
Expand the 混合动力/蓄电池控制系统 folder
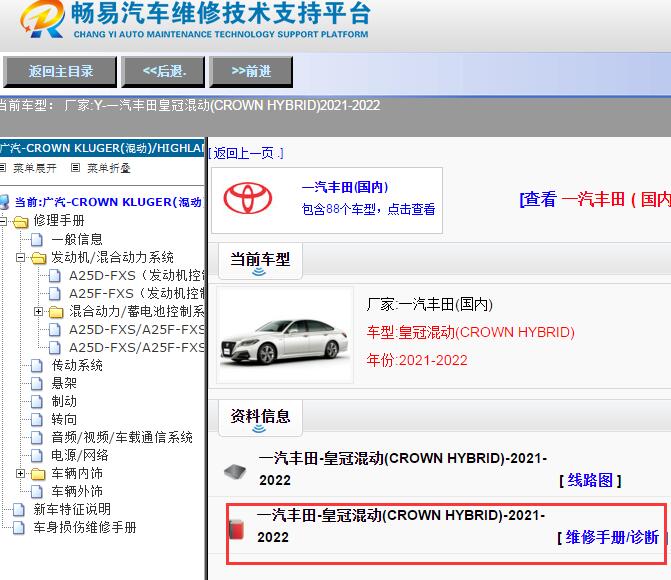pyautogui.click(x=39, y=312)
